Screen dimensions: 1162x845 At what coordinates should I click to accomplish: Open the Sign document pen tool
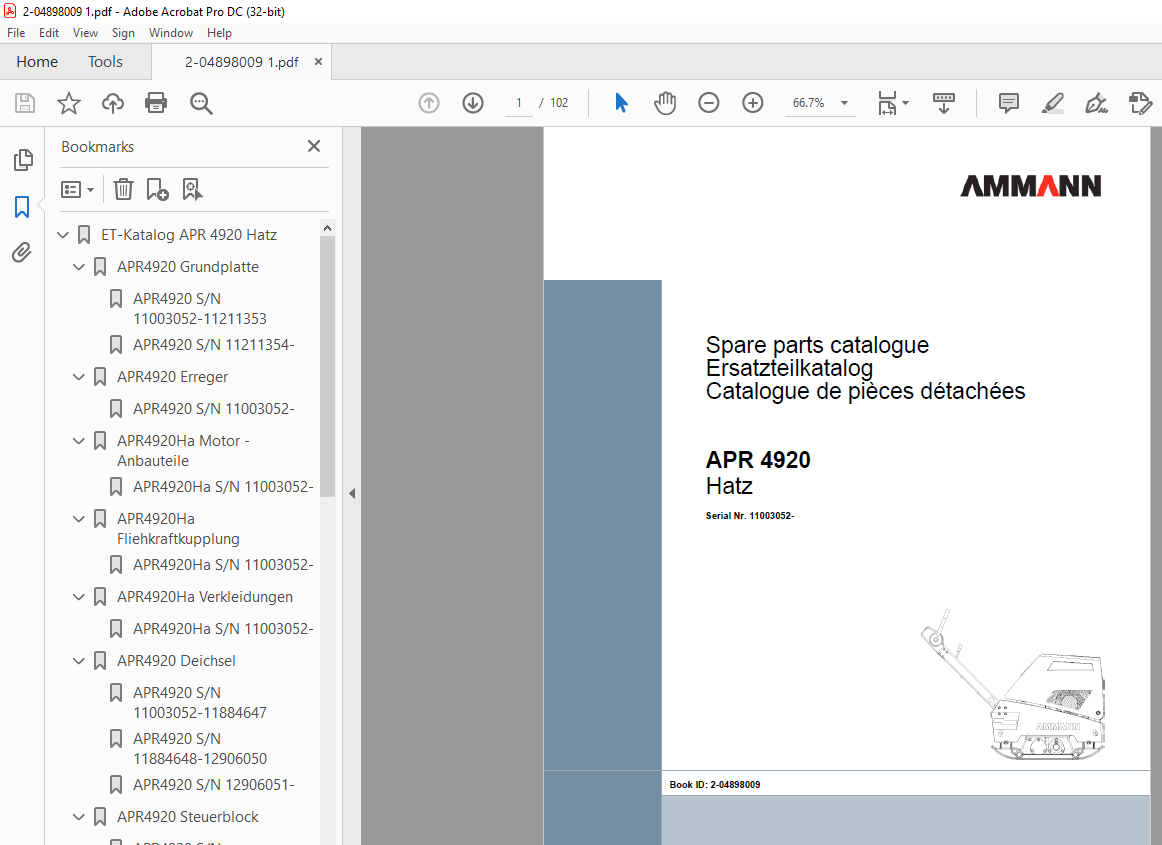(1096, 103)
